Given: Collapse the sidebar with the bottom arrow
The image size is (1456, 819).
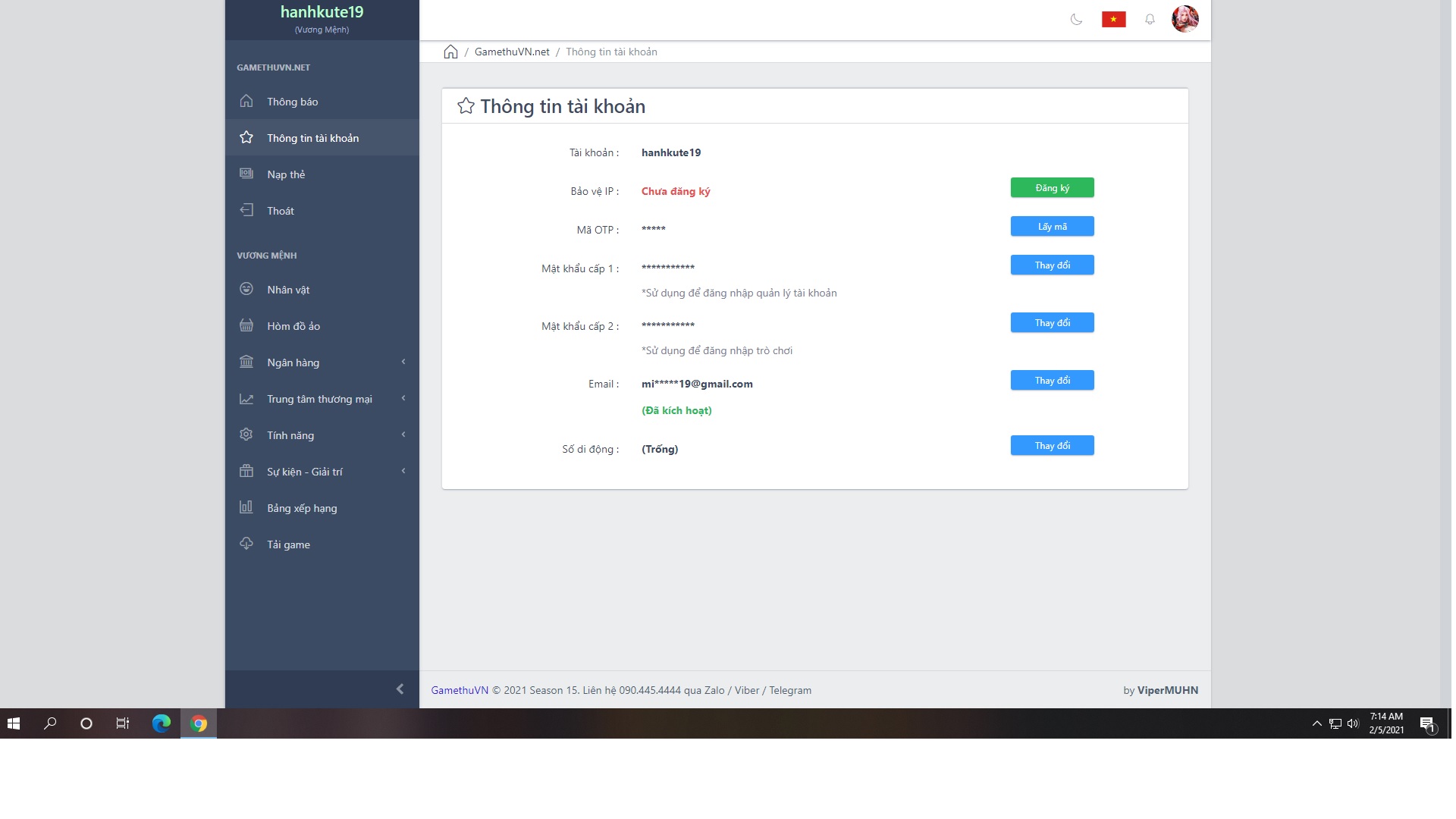Looking at the screenshot, I should pos(400,689).
